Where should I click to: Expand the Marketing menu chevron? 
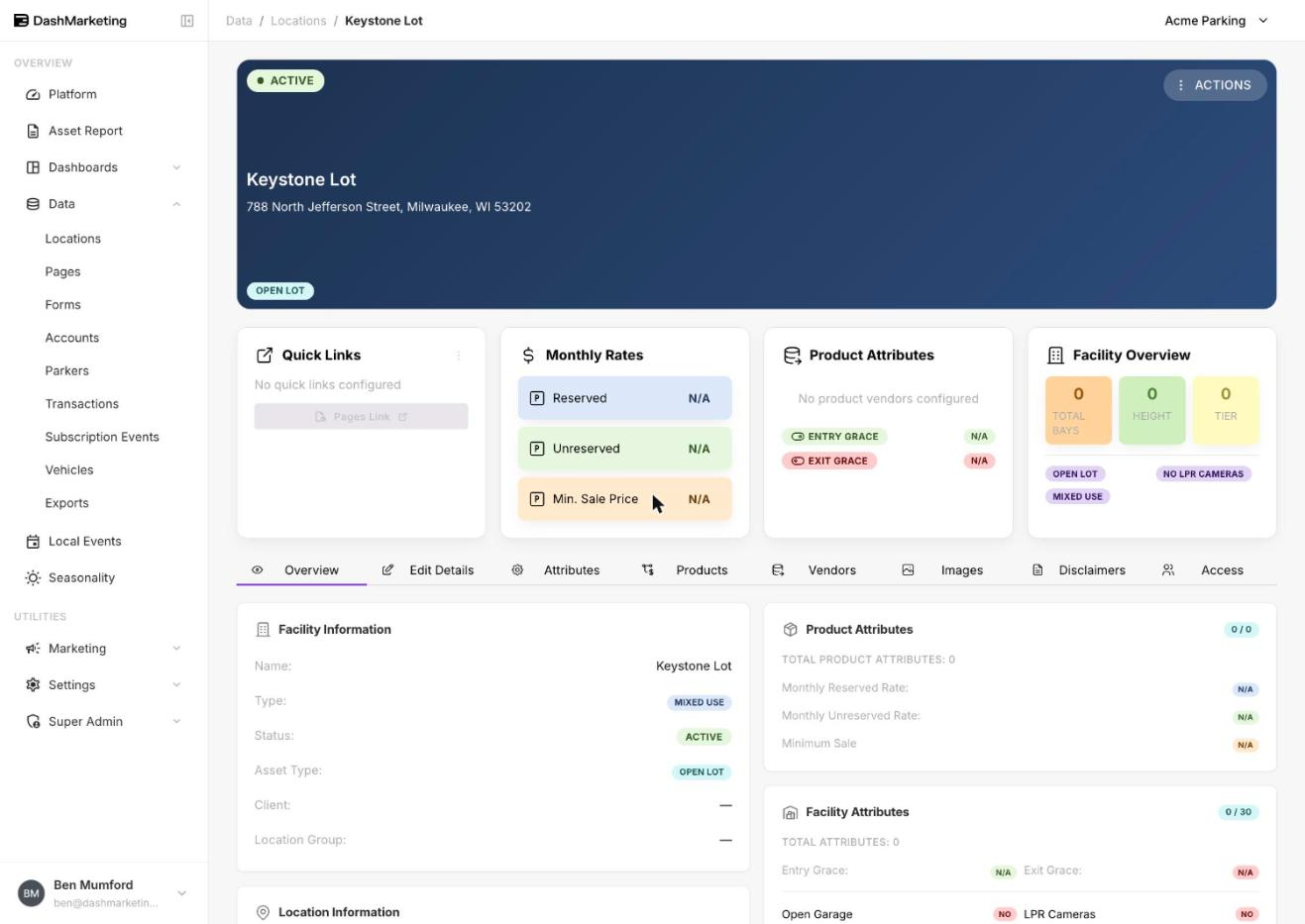pyautogui.click(x=176, y=649)
